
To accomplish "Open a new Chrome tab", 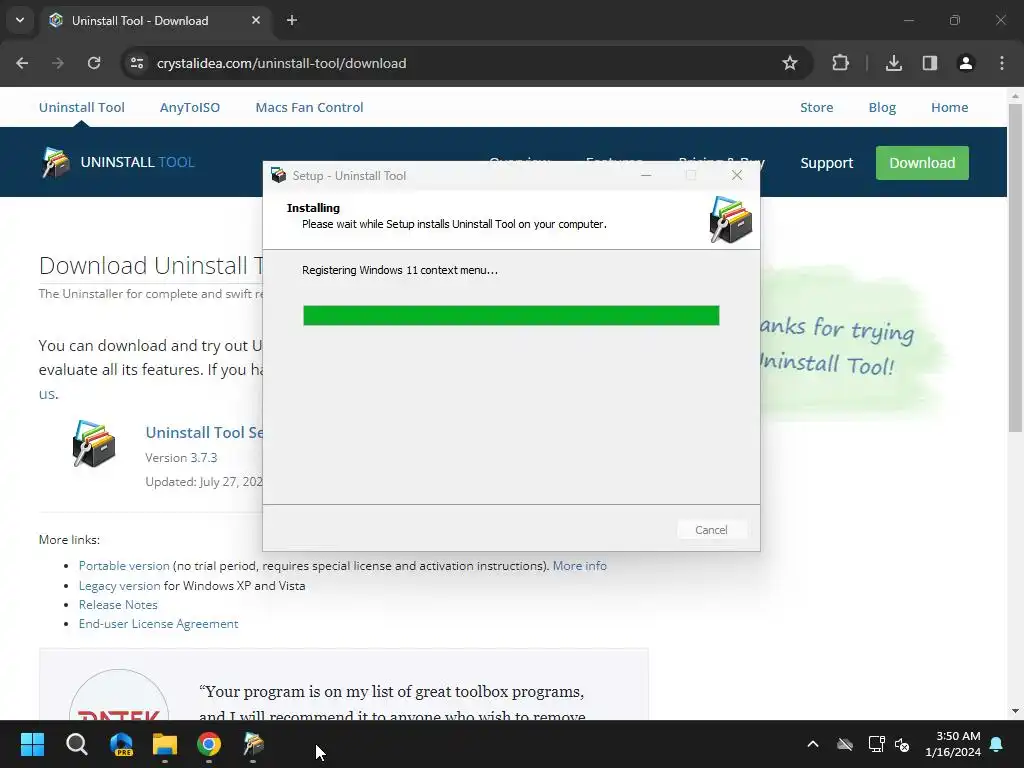I will (x=292, y=20).
